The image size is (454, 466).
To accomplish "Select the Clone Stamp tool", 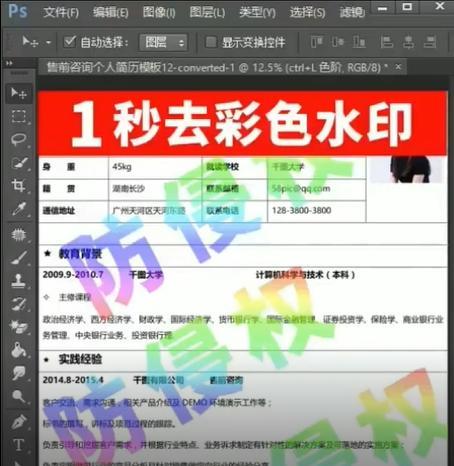I will [19, 281].
